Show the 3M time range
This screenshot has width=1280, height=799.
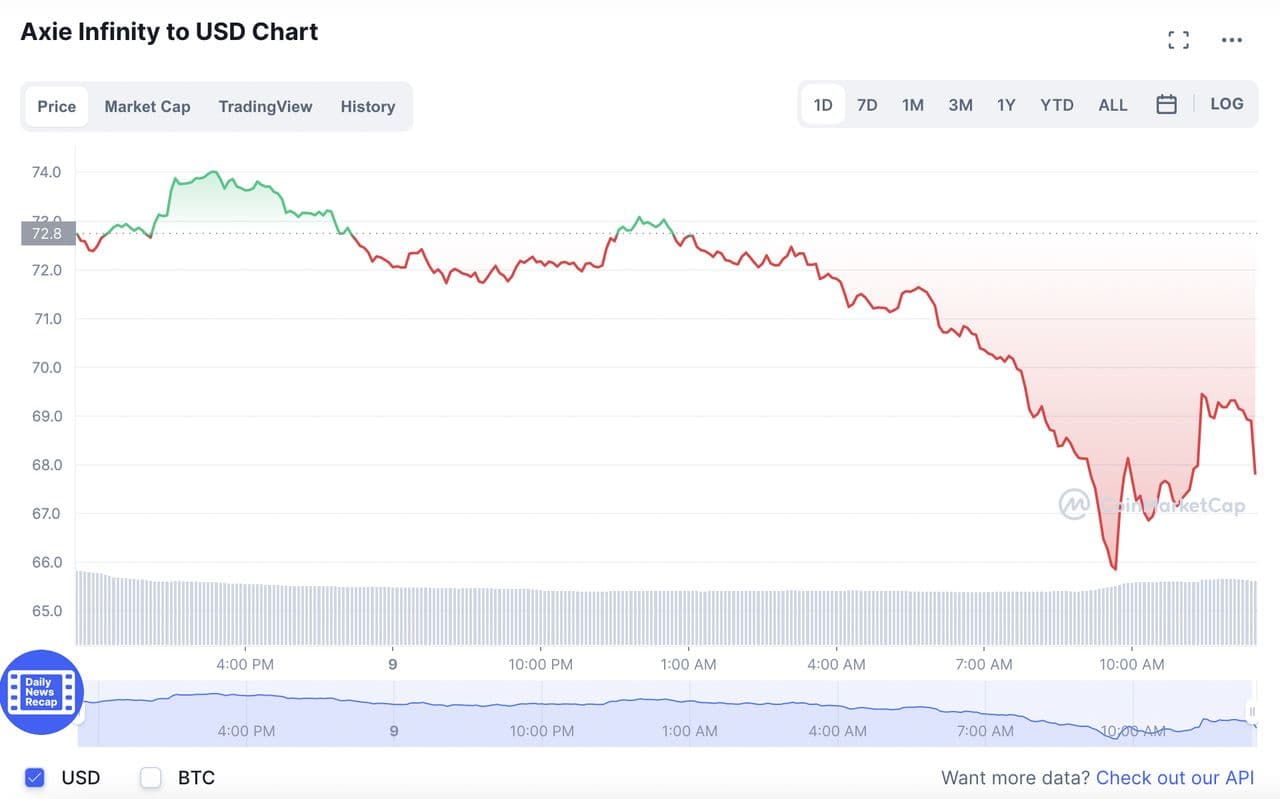click(960, 105)
